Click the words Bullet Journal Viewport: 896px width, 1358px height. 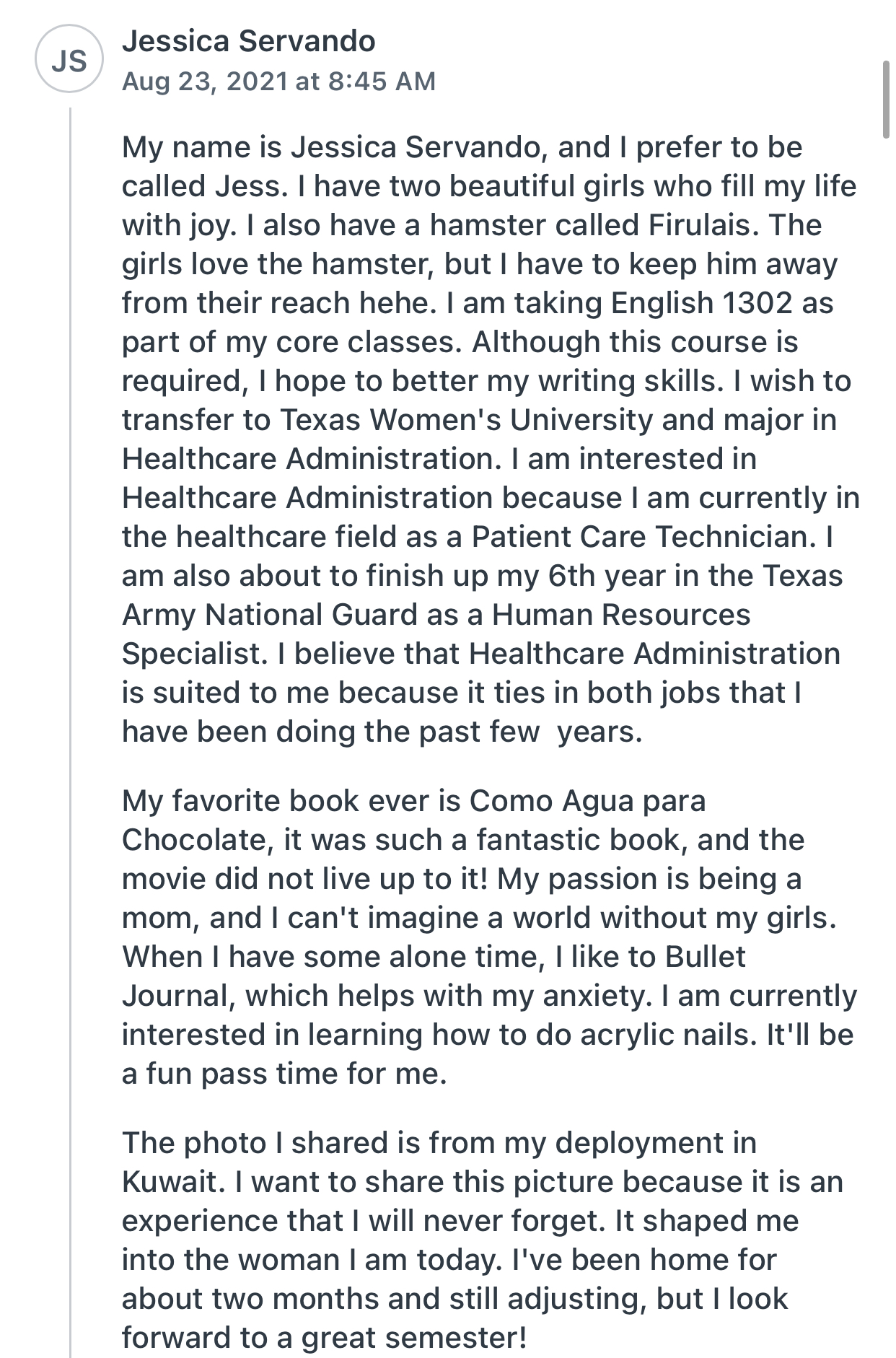click(434, 976)
